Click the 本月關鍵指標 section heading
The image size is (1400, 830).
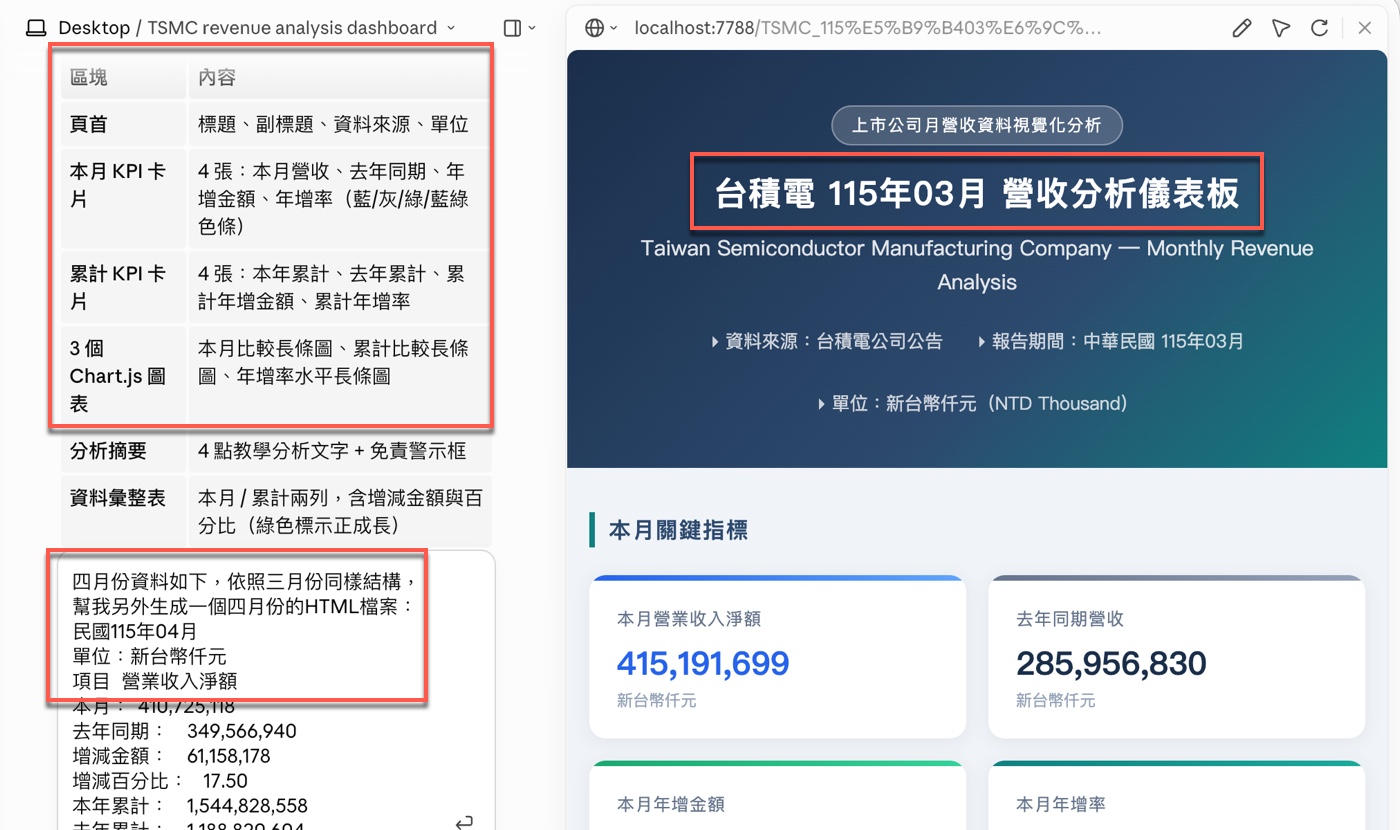(x=678, y=530)
